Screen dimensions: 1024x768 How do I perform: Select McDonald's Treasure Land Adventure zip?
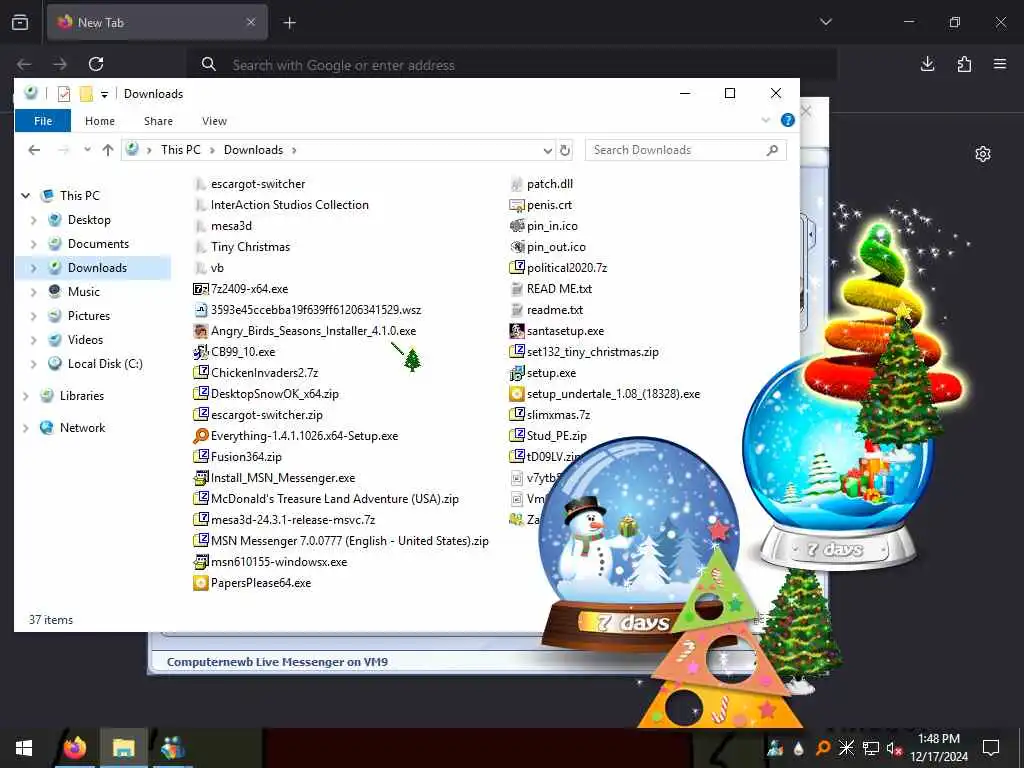click(x=327, y=499)
